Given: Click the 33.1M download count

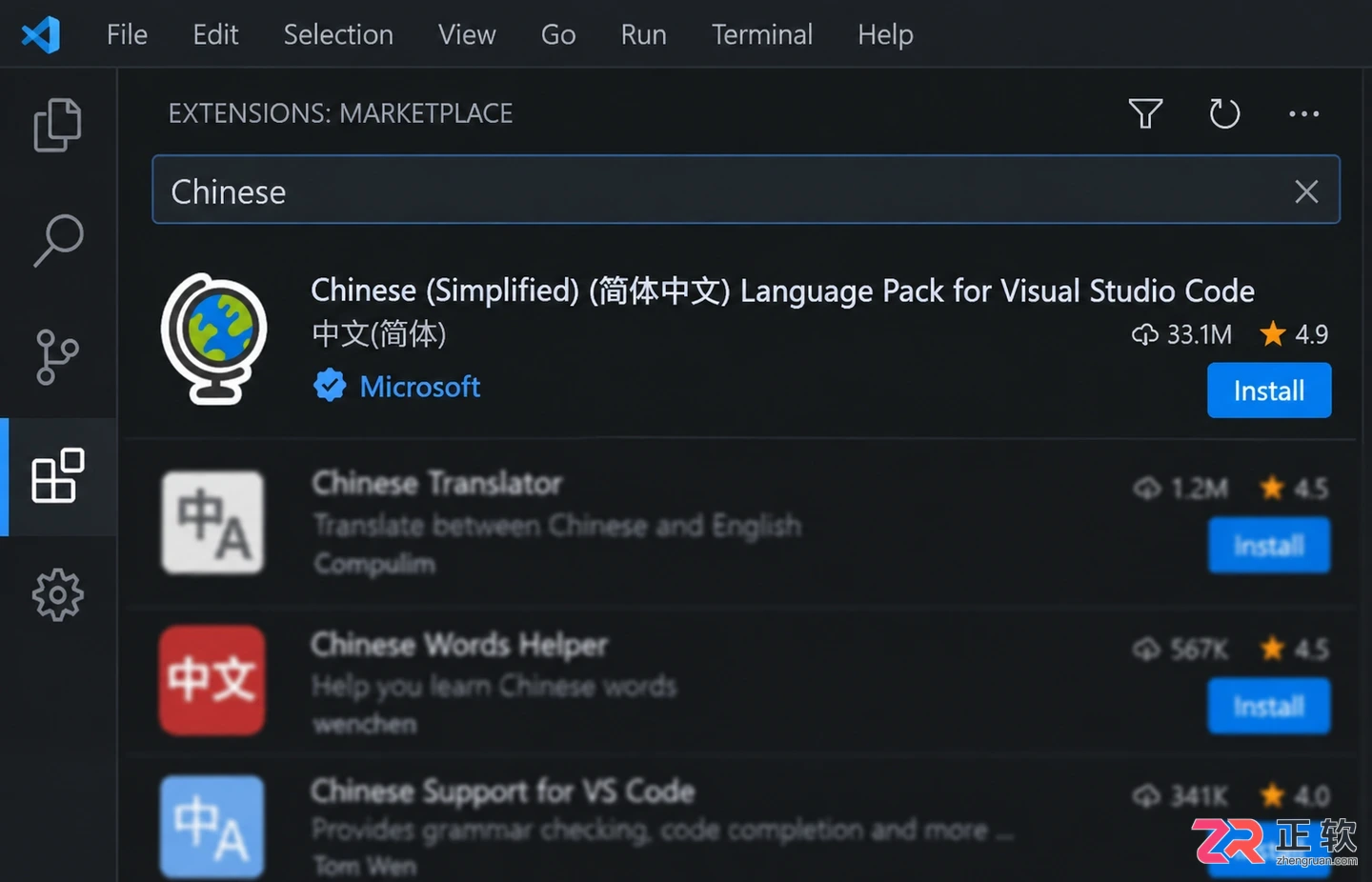Looking at the screenshot, I should (1182, 334).
